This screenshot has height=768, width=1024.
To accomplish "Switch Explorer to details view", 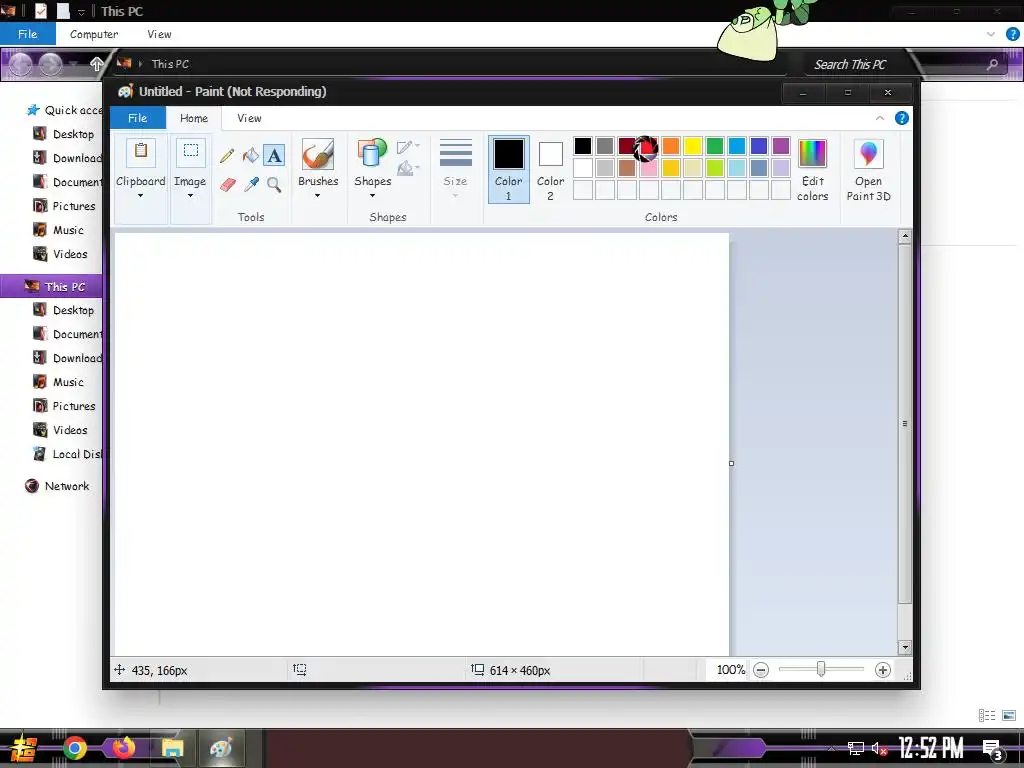I will 987,716.
